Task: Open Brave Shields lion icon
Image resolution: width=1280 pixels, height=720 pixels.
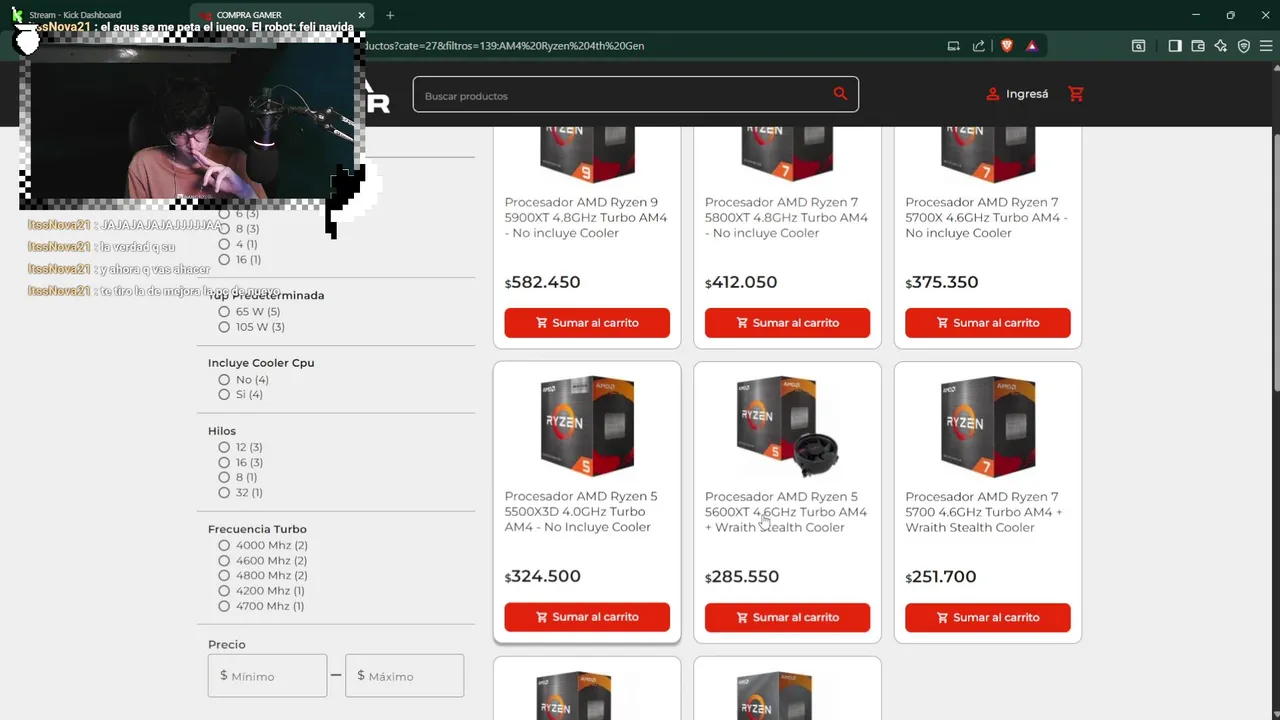Action: pyautogui.click(x=1007, y=46)
